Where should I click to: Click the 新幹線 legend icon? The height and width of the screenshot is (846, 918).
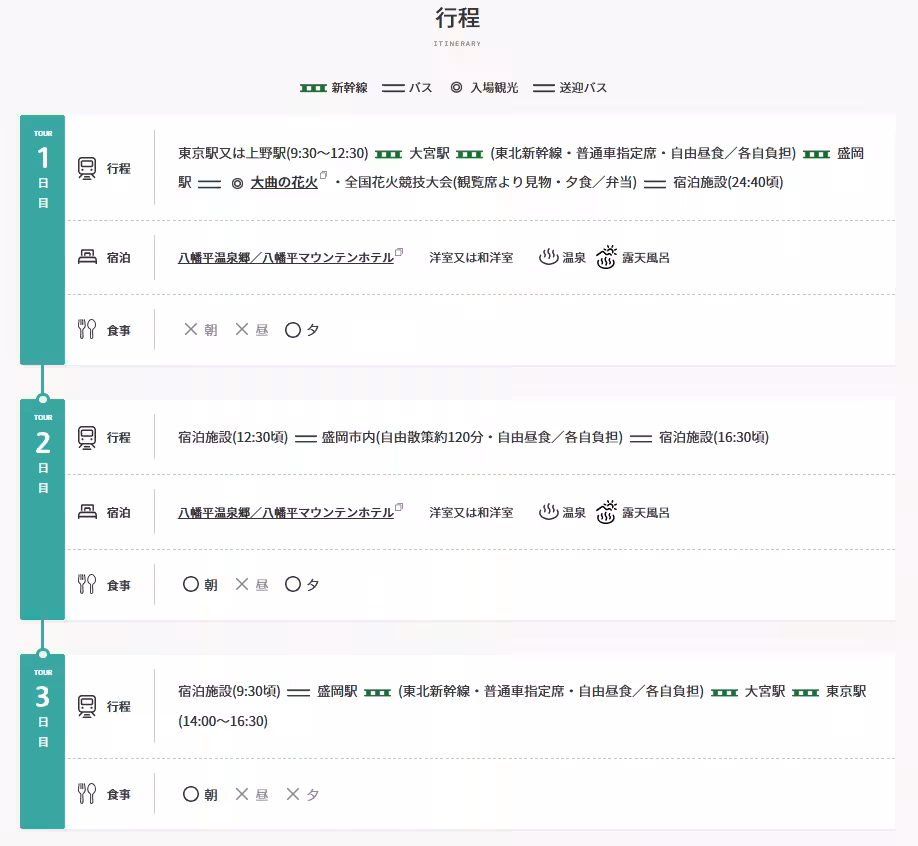[x=313, y=88]
